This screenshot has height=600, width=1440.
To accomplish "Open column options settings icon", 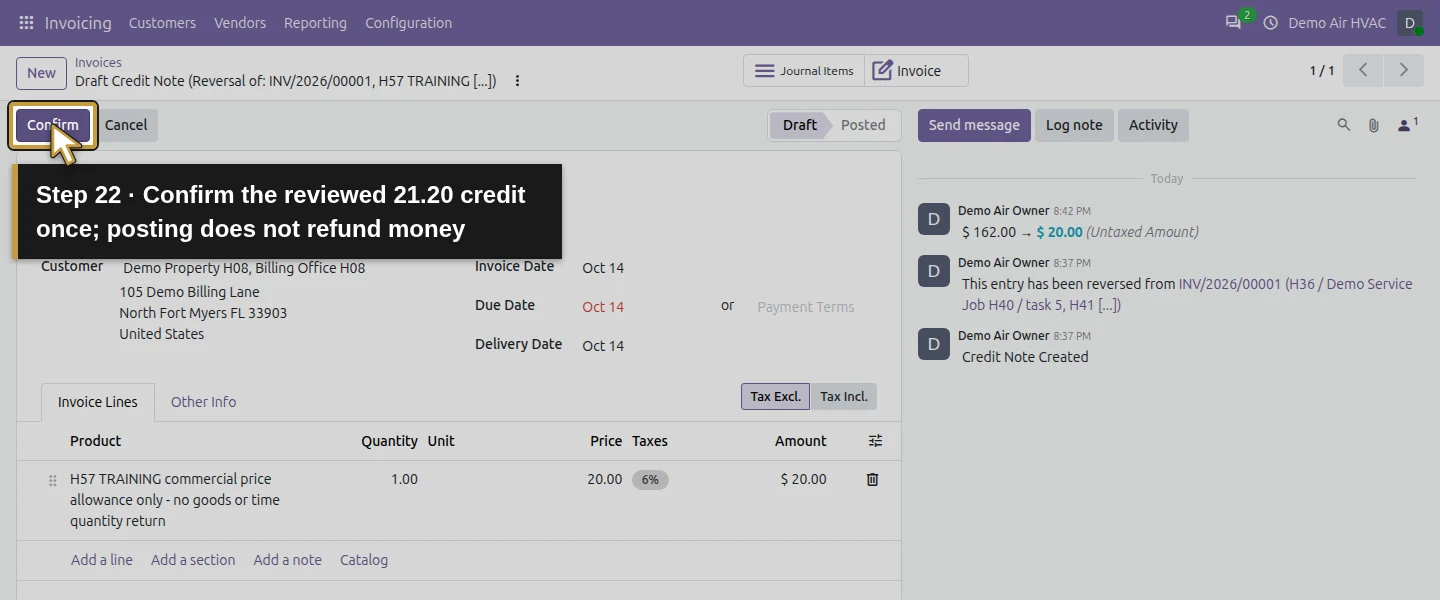I will pos(875,441).
